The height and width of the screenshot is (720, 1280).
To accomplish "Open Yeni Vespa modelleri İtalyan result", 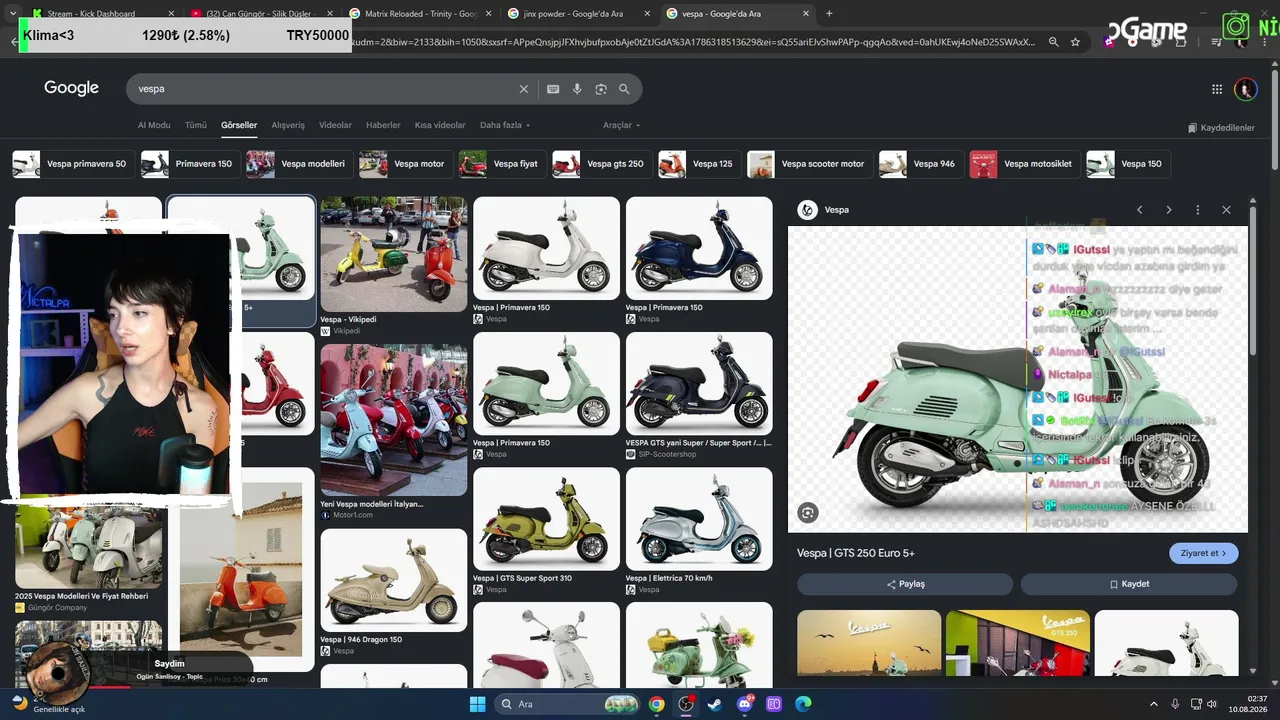I will (393, 420).
